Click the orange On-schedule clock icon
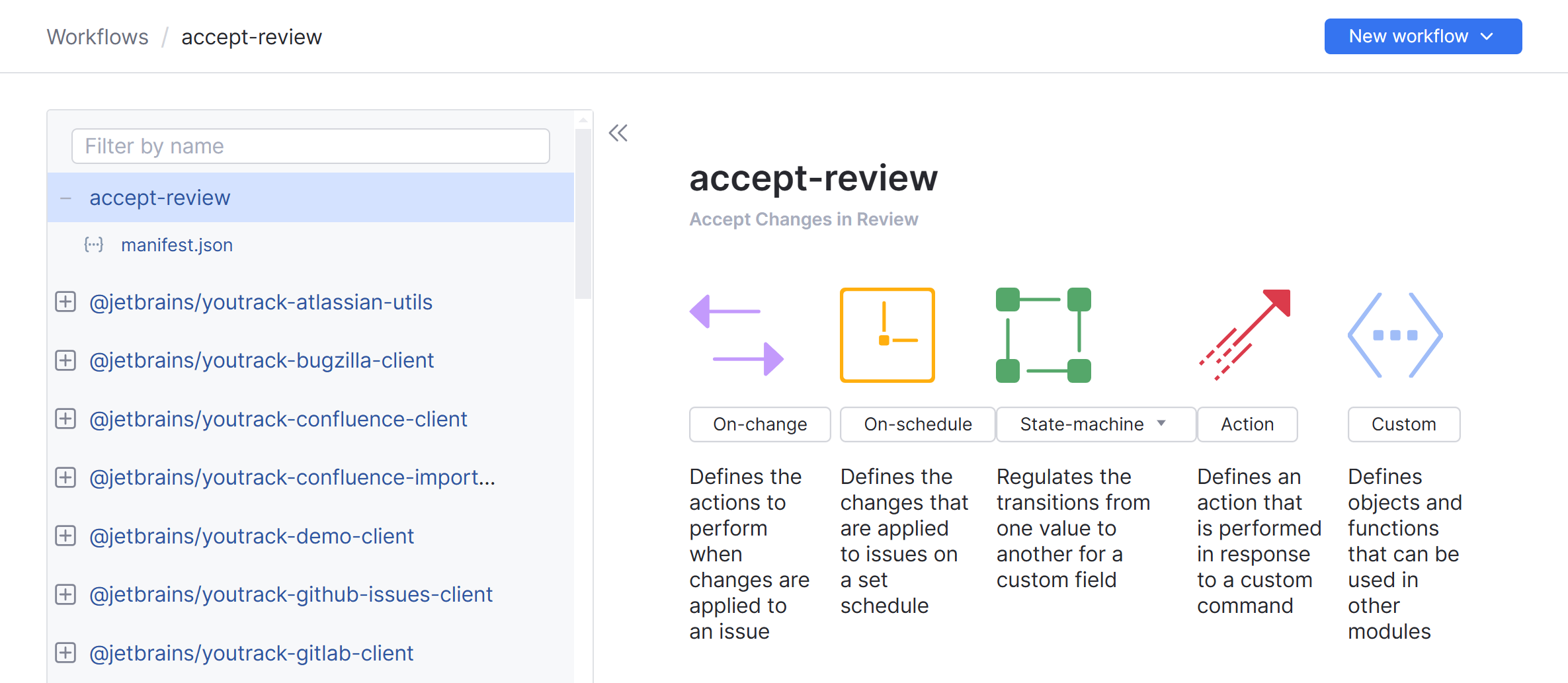The width and height of the screenshot is (1568, 683). [x=887, y=335]
